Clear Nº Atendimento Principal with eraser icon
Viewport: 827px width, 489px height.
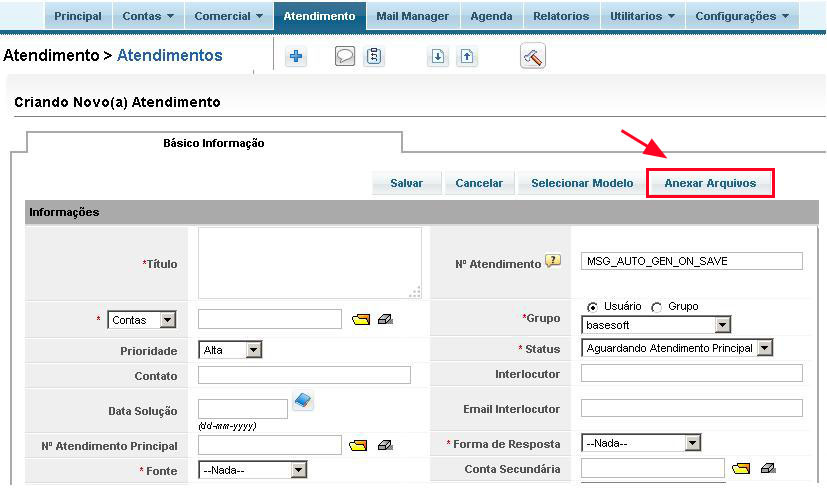(x=386, y=446)
